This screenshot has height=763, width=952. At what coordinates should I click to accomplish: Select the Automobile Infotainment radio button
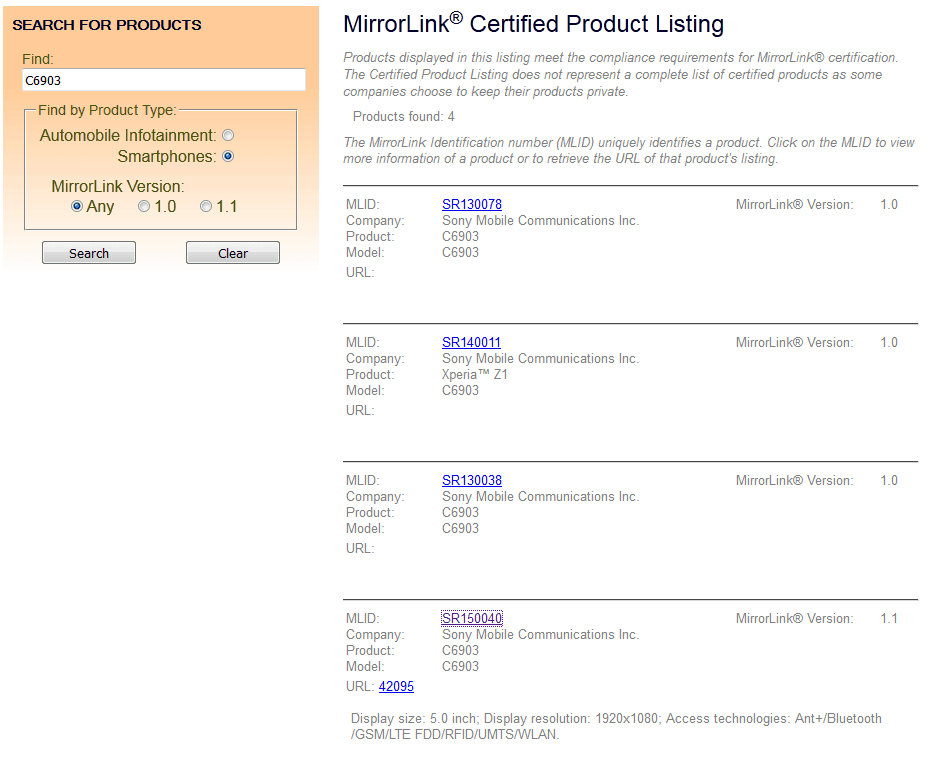click(228, 135)
